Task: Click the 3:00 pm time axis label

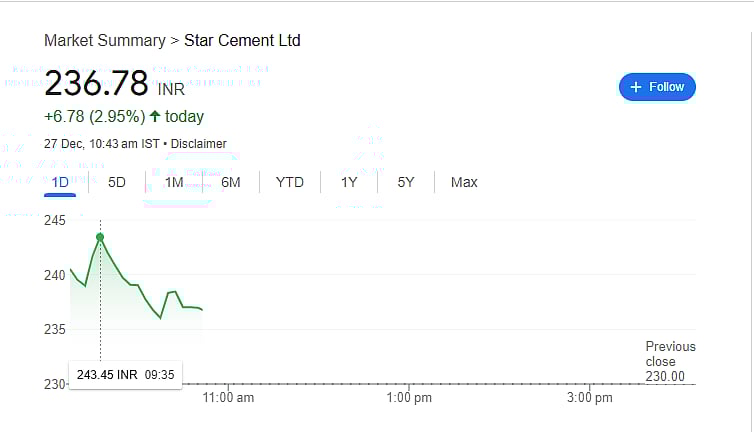Action: point(589,398)
